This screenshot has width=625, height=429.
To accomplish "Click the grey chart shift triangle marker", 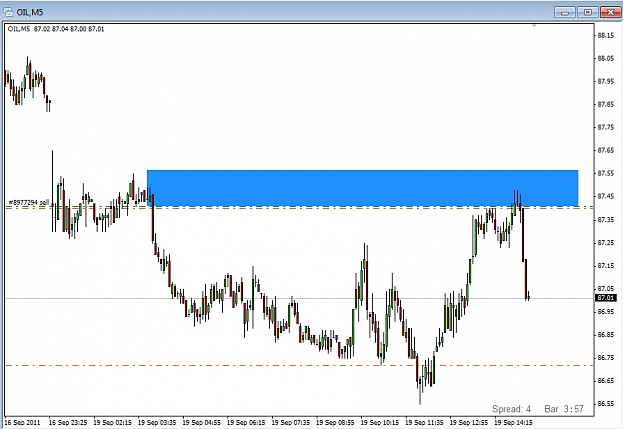I will click(534, 26).
